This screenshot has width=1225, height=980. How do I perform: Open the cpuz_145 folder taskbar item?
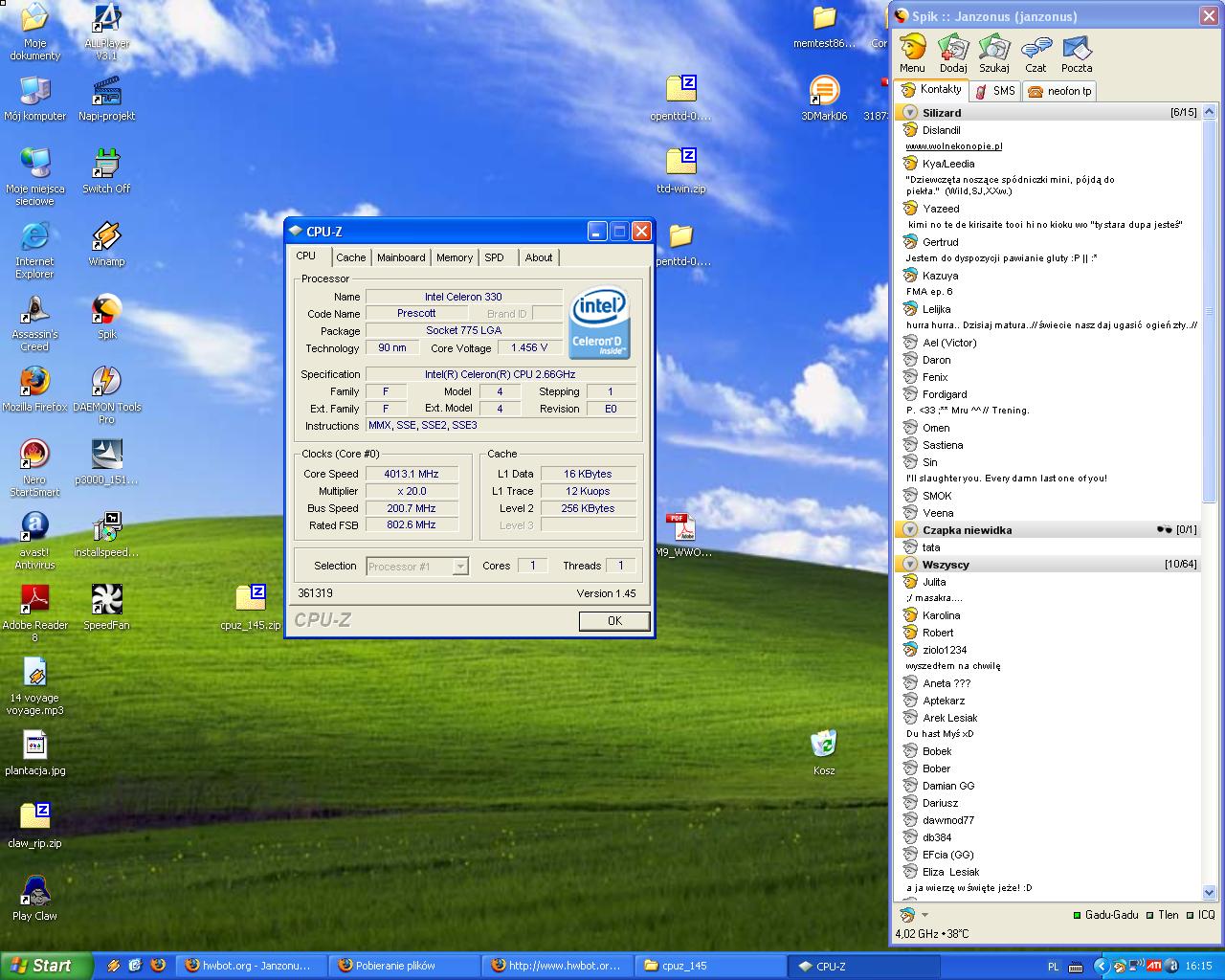(711, 966)
